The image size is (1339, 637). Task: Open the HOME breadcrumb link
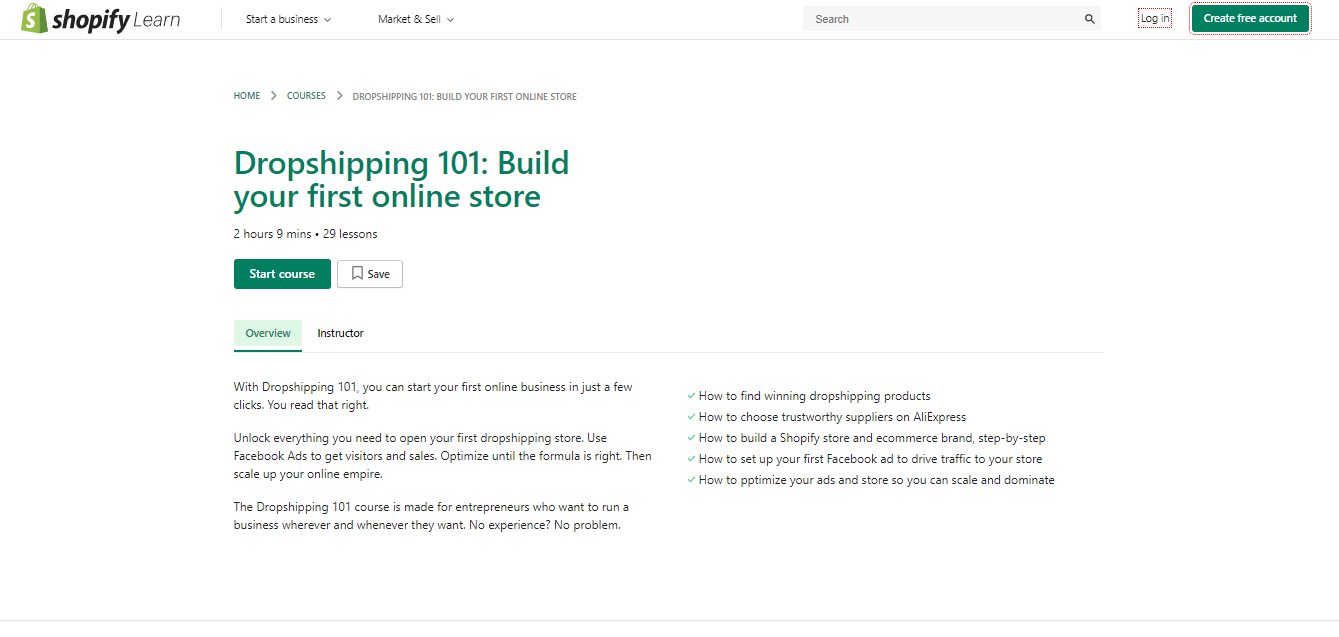point(246,95)
